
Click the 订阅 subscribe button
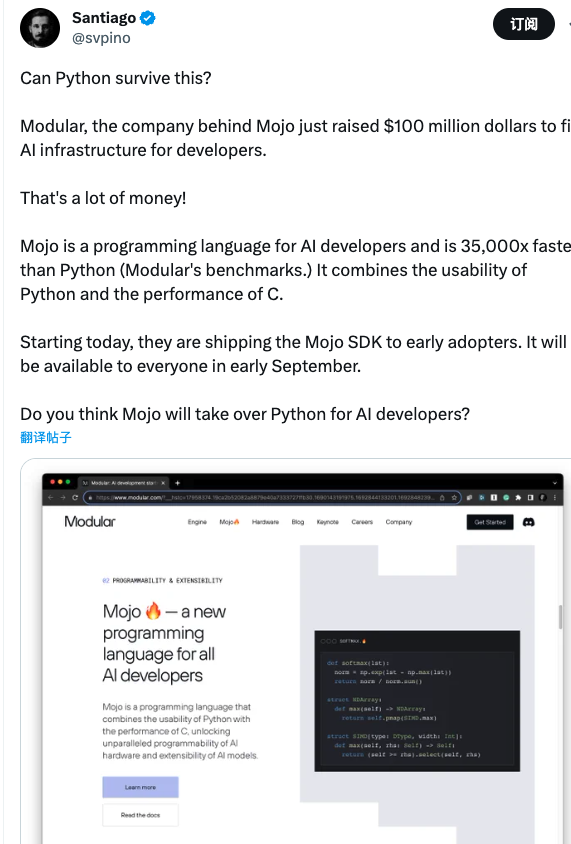[x=524, y=24]
